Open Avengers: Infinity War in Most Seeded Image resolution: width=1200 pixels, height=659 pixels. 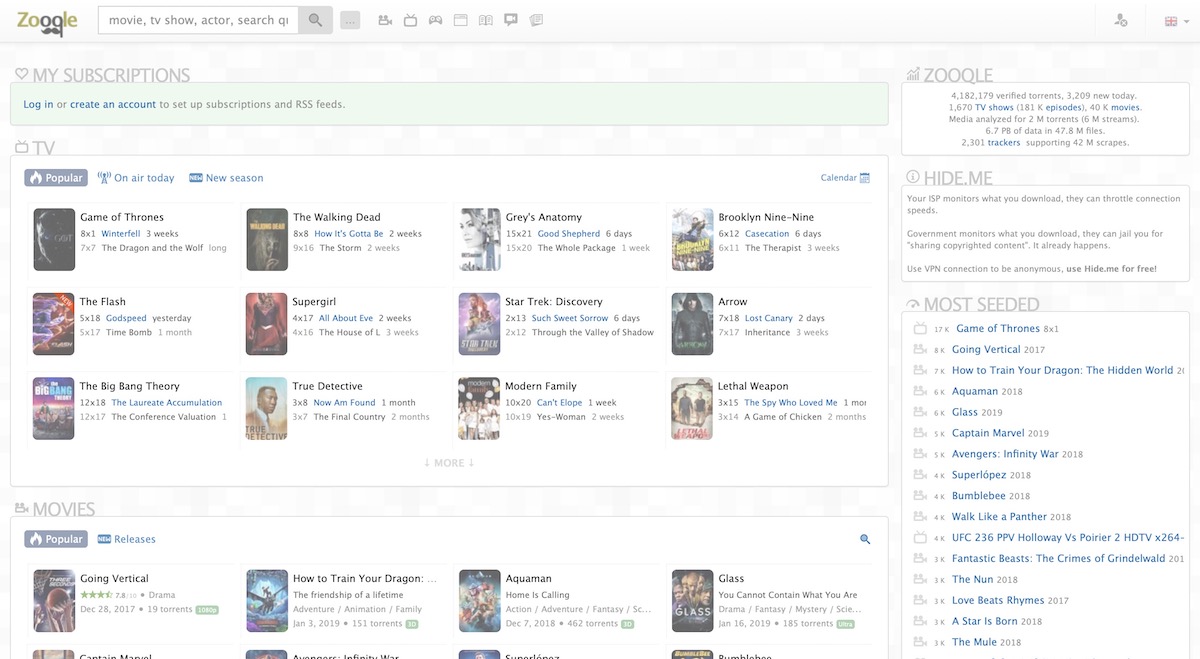pos(1005,454)
